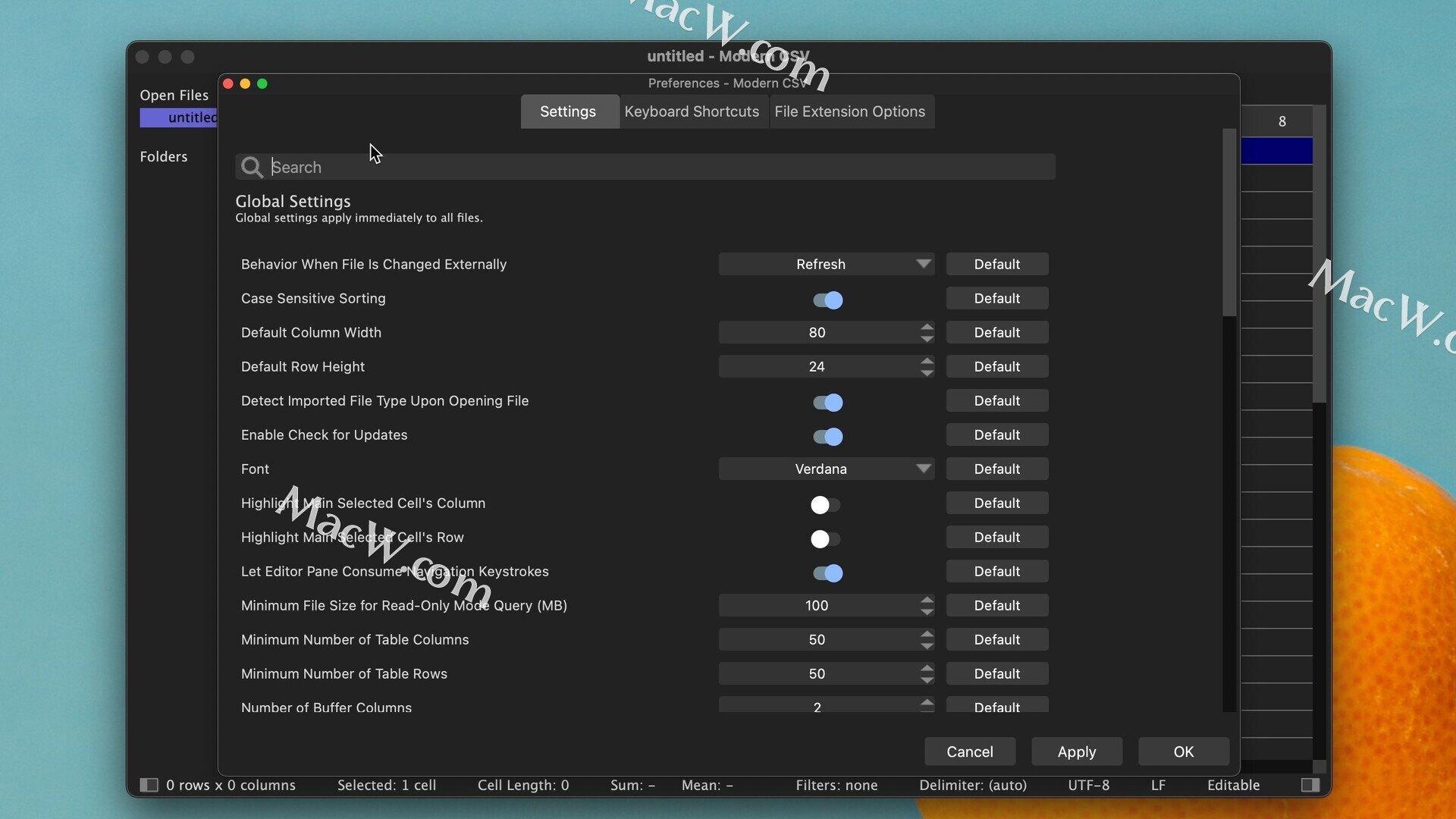Decrease Minimum Number of Table Rows

click(x=927, y=679)
